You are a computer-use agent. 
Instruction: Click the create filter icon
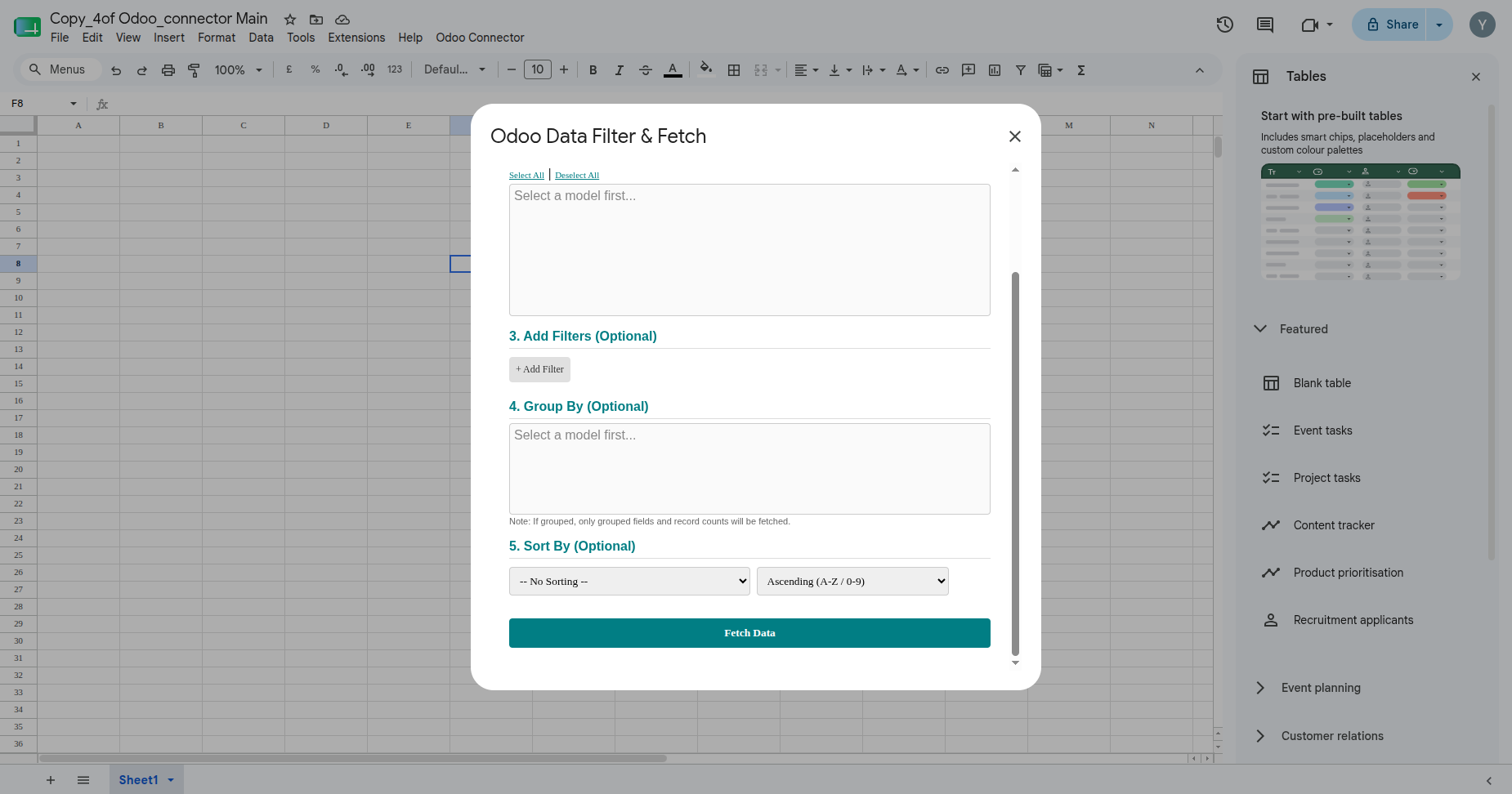coord(1021,70)
